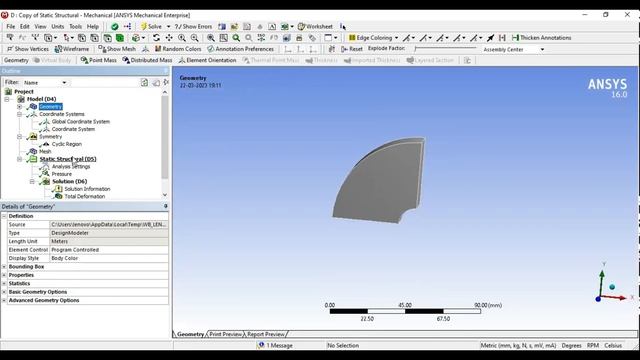The image size is (640, 360).
Task: Open the Edit menu
Action: point(25,27)
